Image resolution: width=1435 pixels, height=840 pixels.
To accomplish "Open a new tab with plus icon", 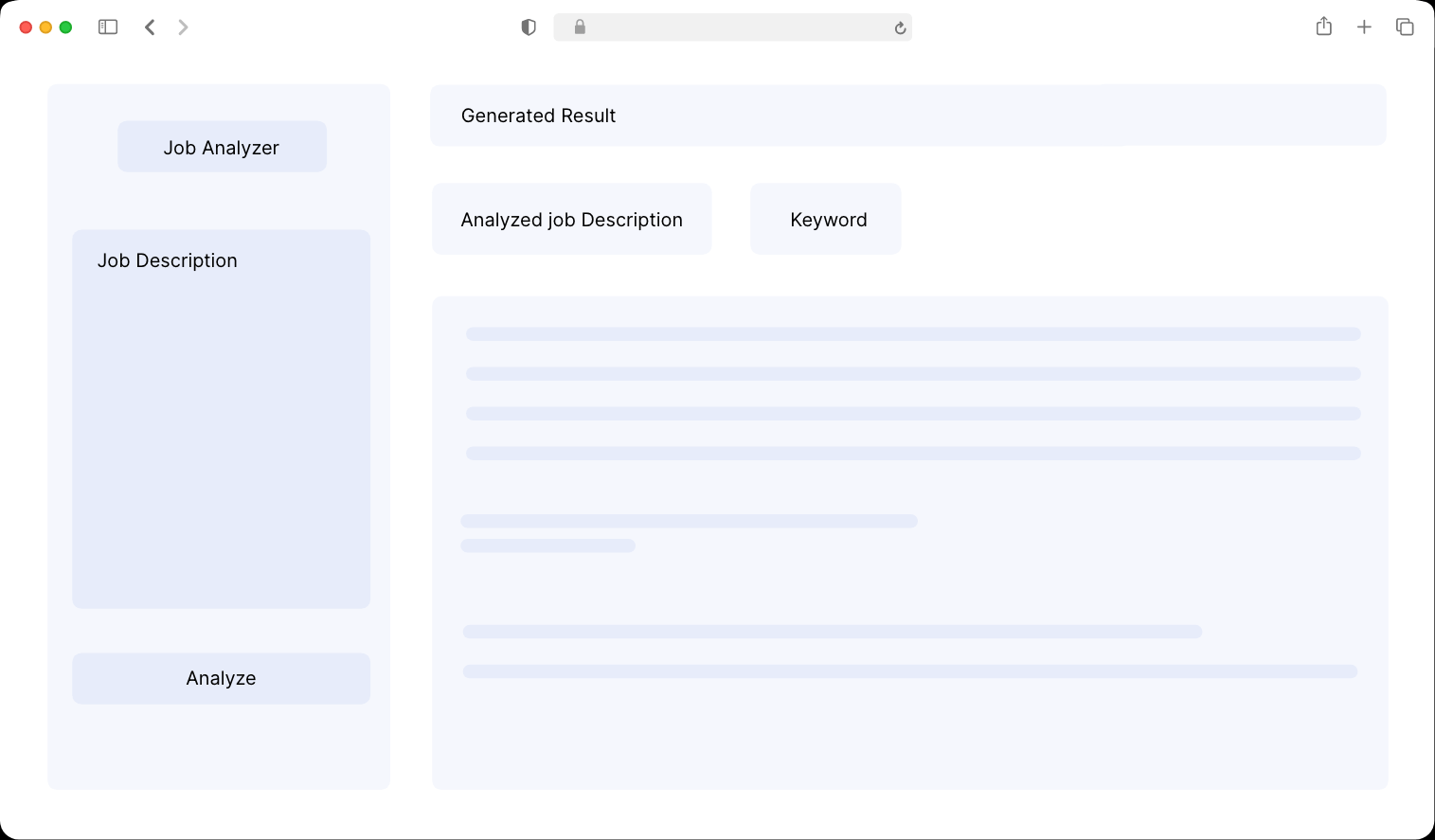I will point(1364,27).
